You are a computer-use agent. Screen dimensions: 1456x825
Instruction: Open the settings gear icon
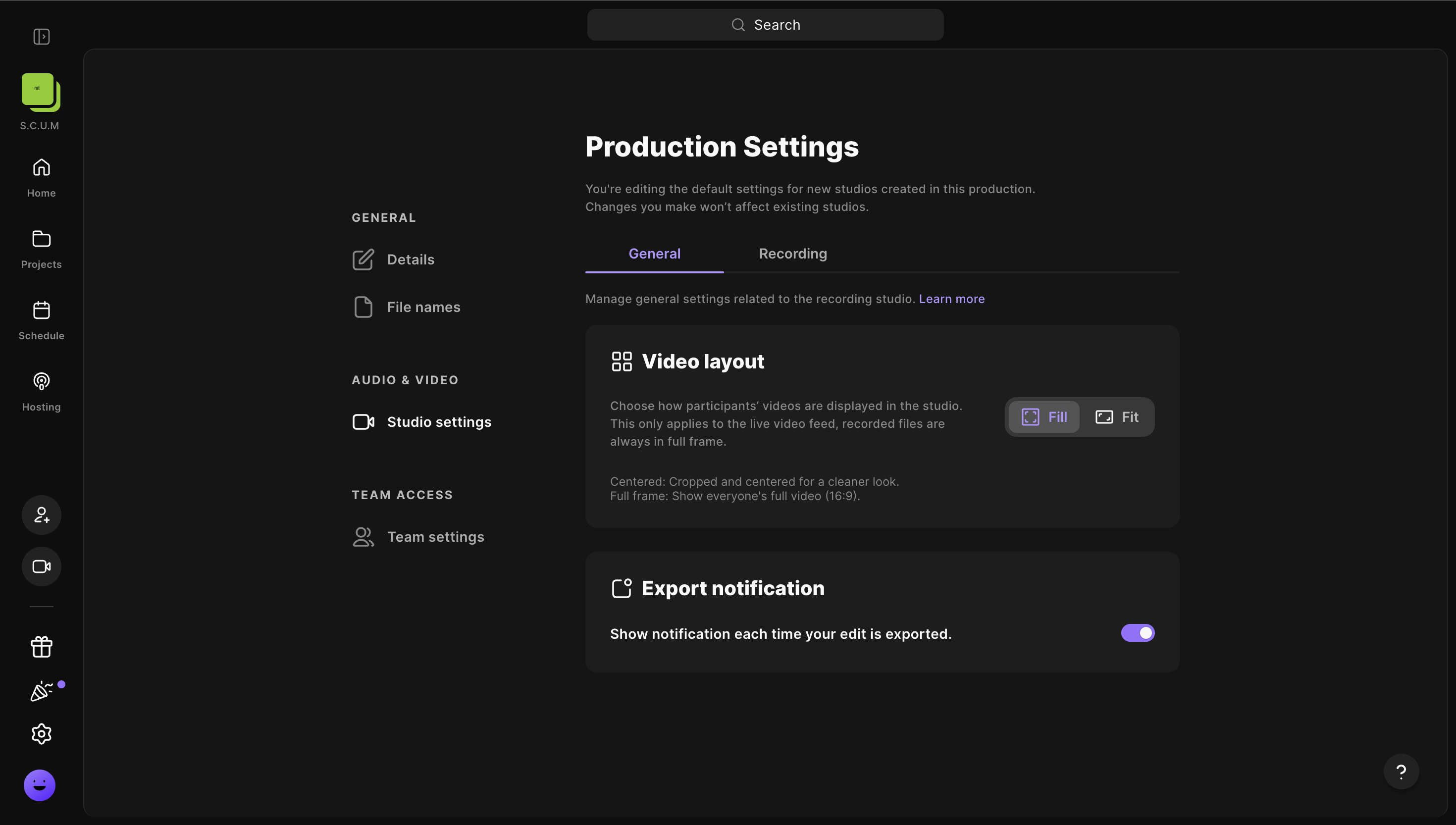click(x=42, y=734)
